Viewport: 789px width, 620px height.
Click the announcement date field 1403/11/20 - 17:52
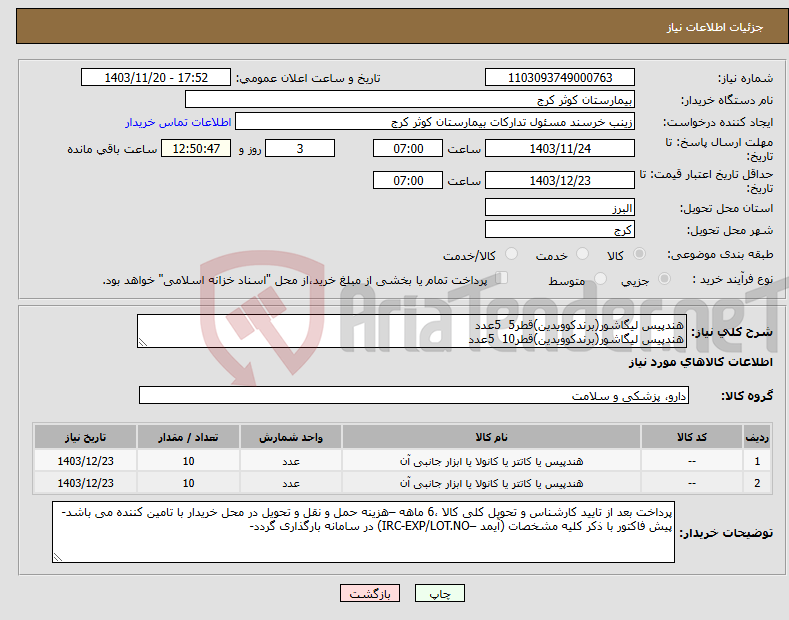tap(156, 78)
